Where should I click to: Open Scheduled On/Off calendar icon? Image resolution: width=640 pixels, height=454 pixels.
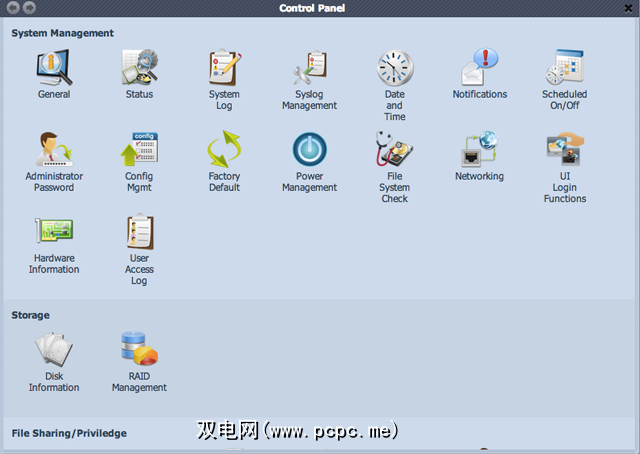pos(565,68)
